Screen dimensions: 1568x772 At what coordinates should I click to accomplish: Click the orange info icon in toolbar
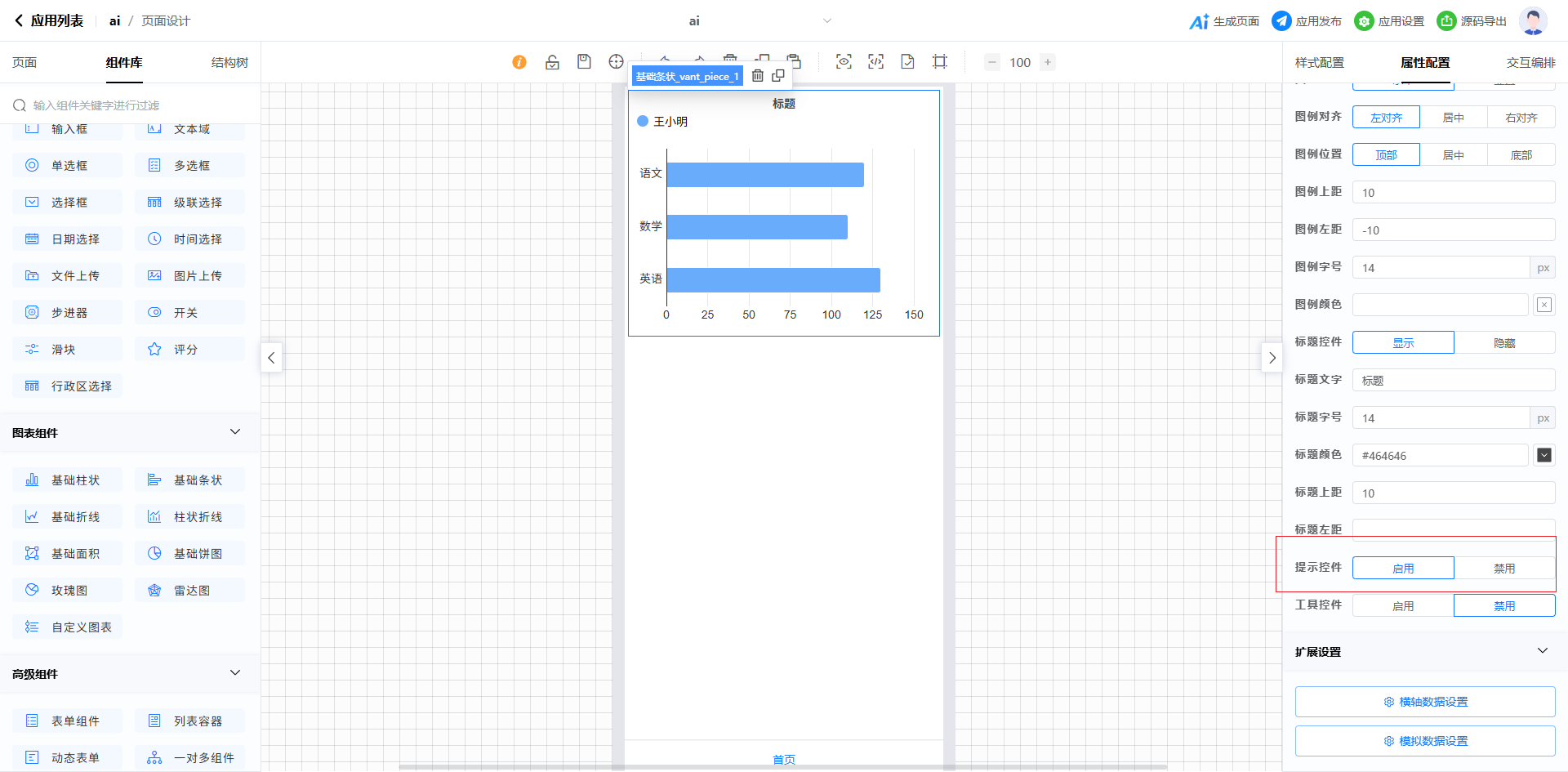pyautogui.click(x=519, y=62)
